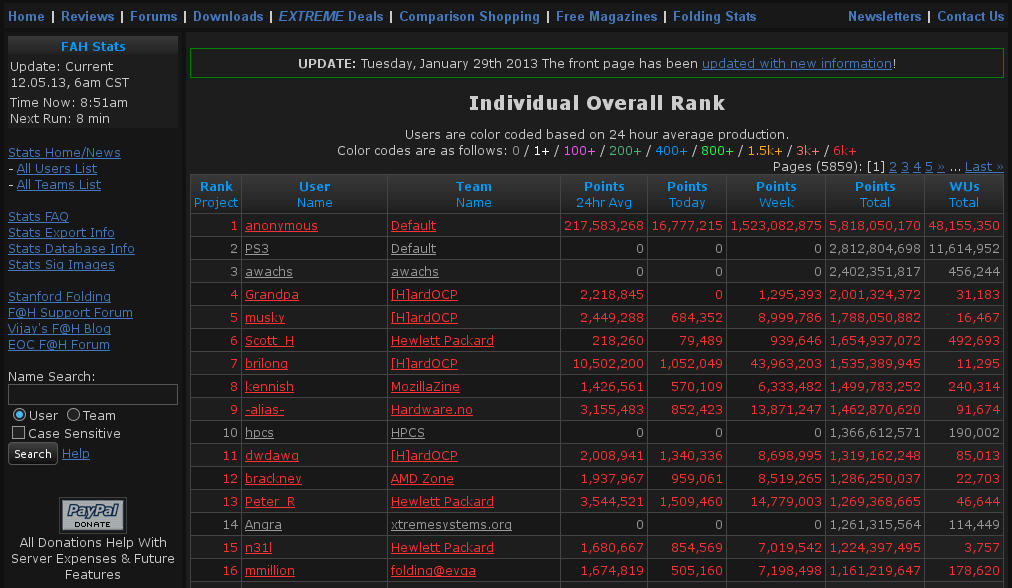
Task: Open user -alias- profile link
Action: point(265,410)
